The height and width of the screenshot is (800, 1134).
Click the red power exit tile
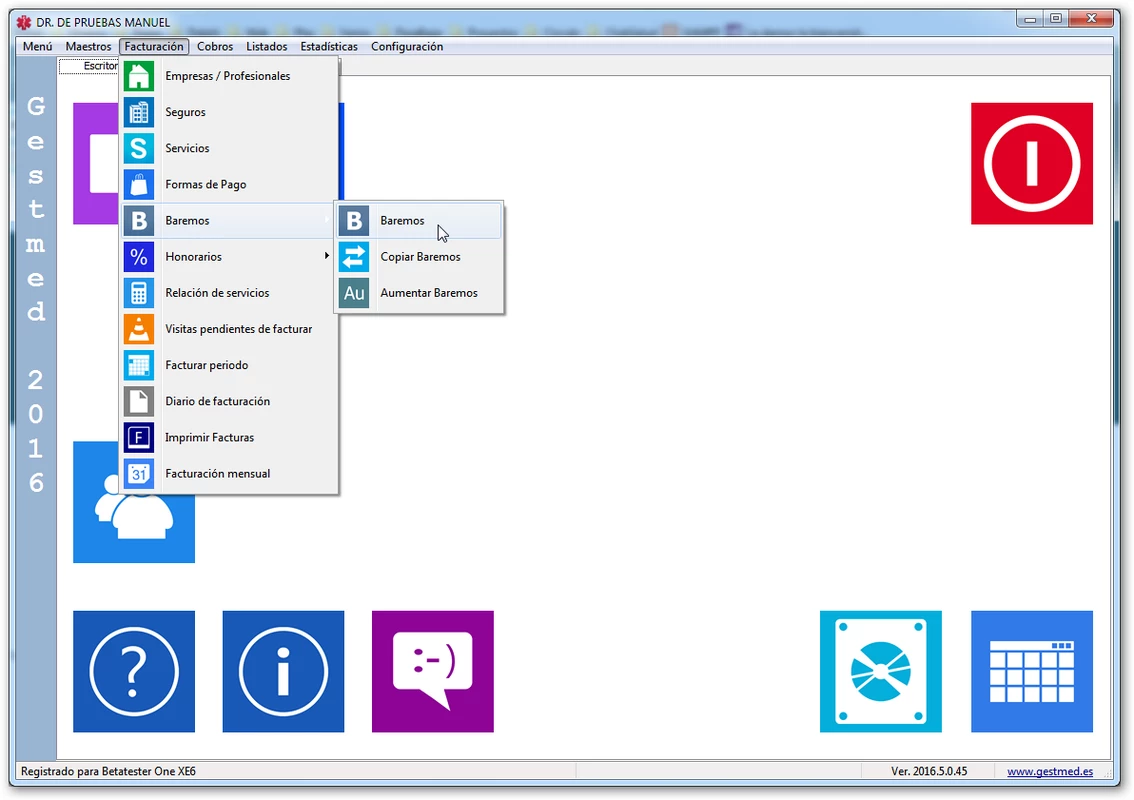pos(1031,163)
